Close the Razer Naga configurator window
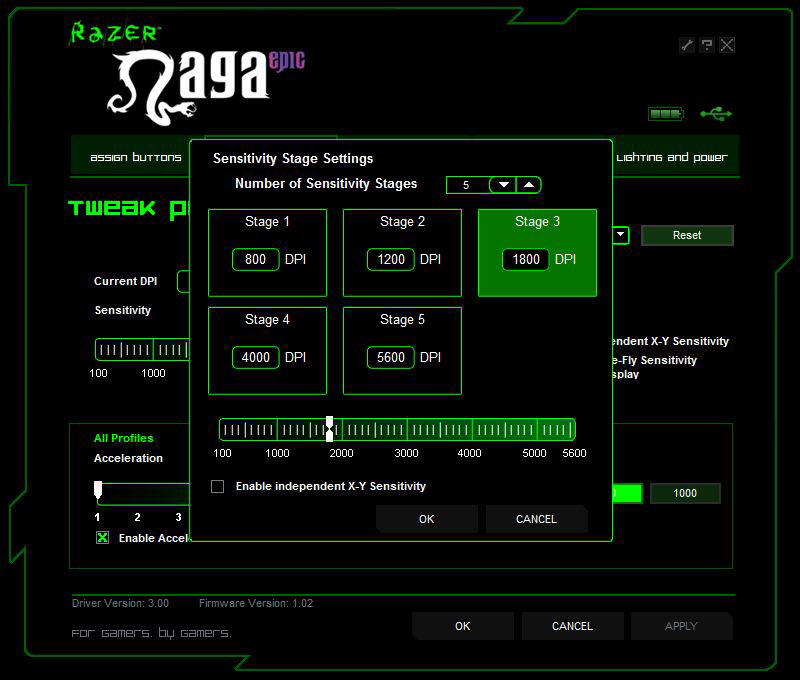The width and height of the screenshot is (800, 680). (727, 45)
